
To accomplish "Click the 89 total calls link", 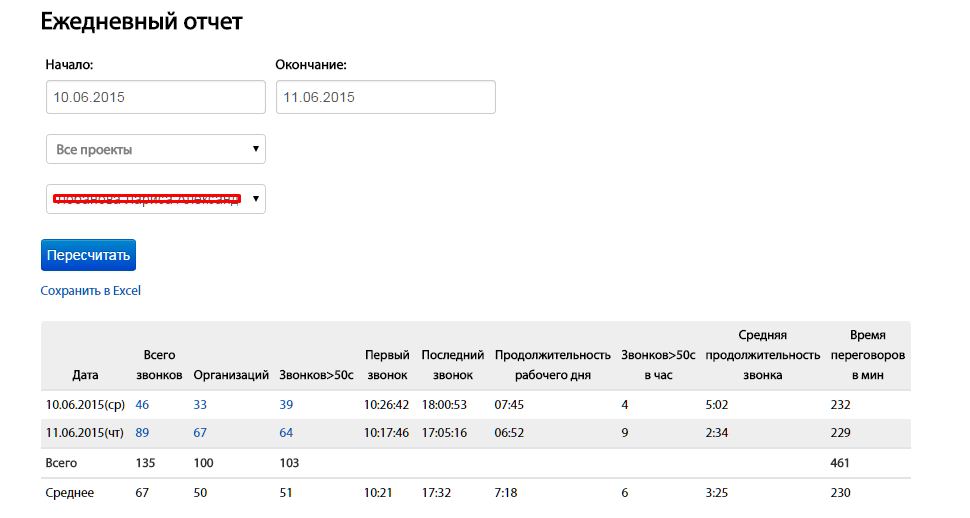I will pyautogui.click(x=142, y=434).
